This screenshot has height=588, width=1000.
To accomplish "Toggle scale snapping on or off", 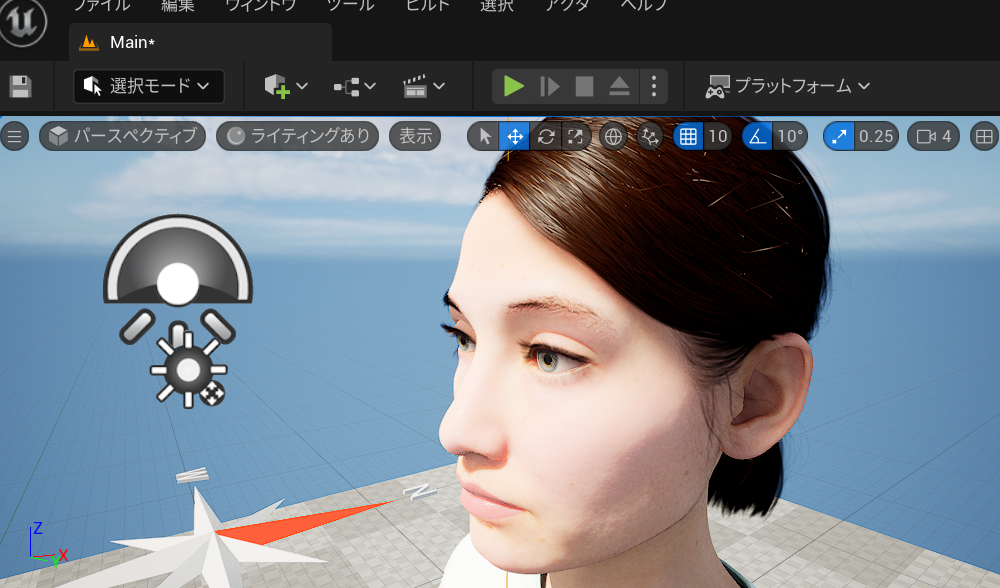I will pyautogui.click(x=839, y=136).
